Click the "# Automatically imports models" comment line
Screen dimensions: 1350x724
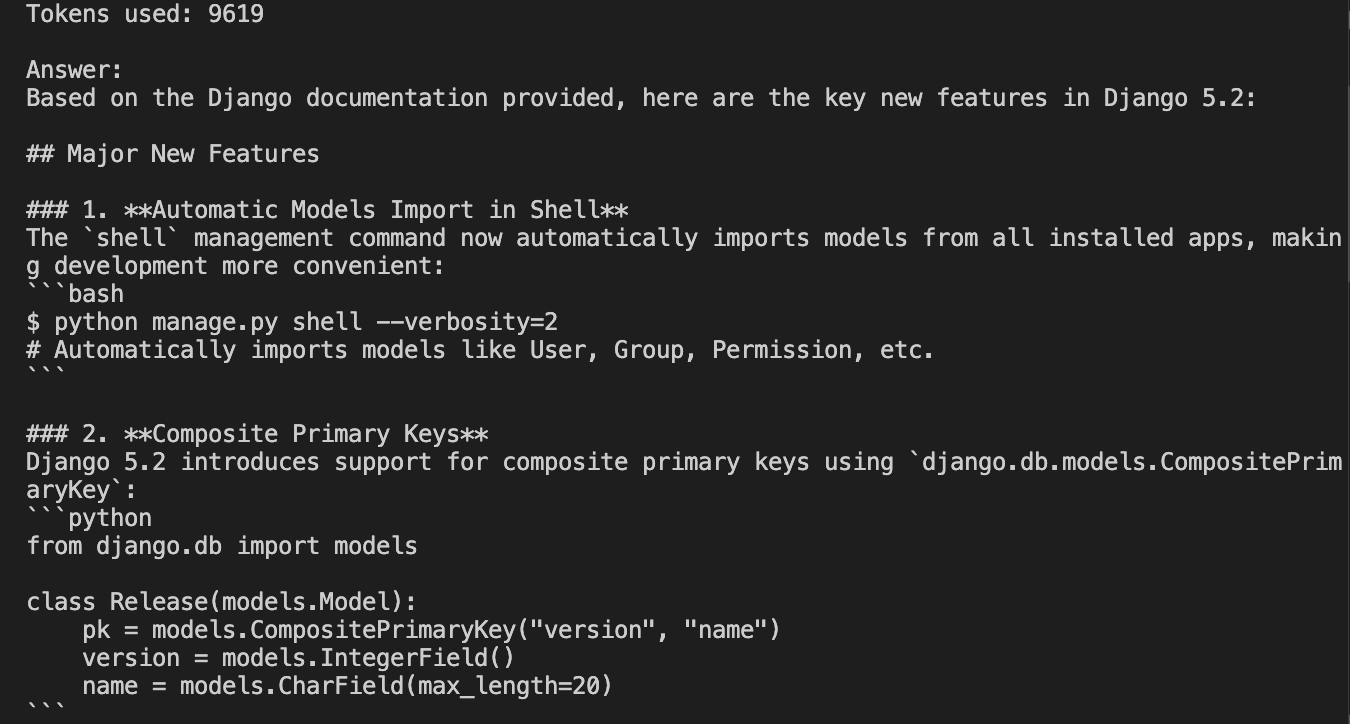click(480, 350)
